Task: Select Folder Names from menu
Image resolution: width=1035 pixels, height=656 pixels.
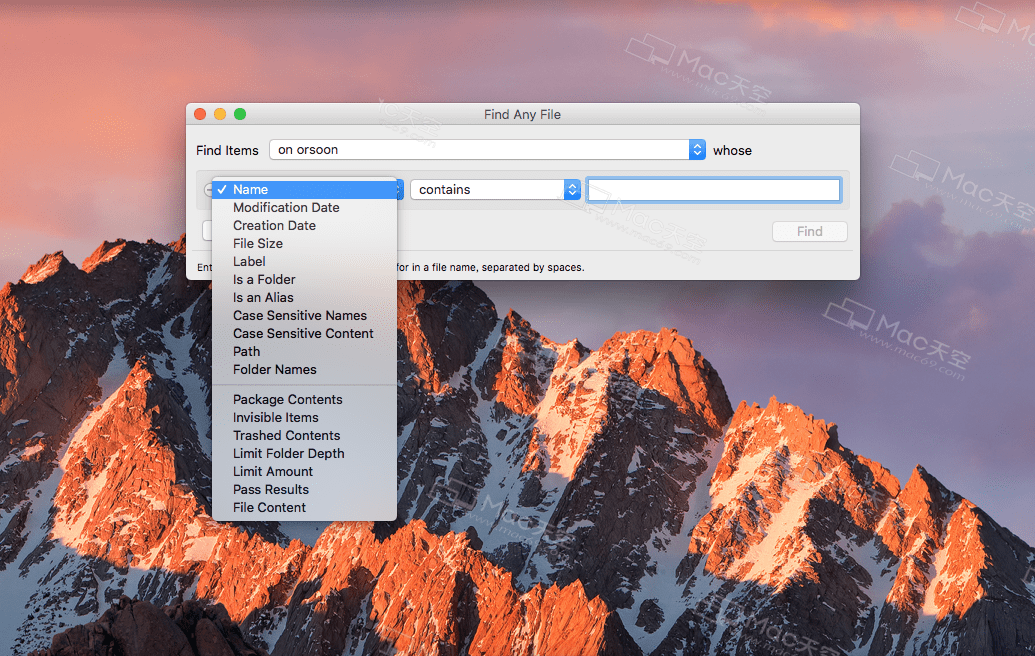Action: 304,370
